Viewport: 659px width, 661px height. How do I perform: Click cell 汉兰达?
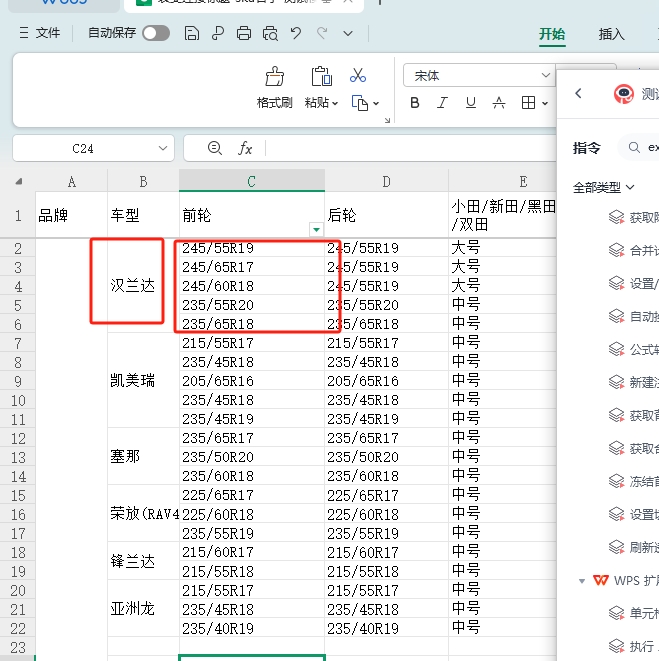tap(143, 286)
